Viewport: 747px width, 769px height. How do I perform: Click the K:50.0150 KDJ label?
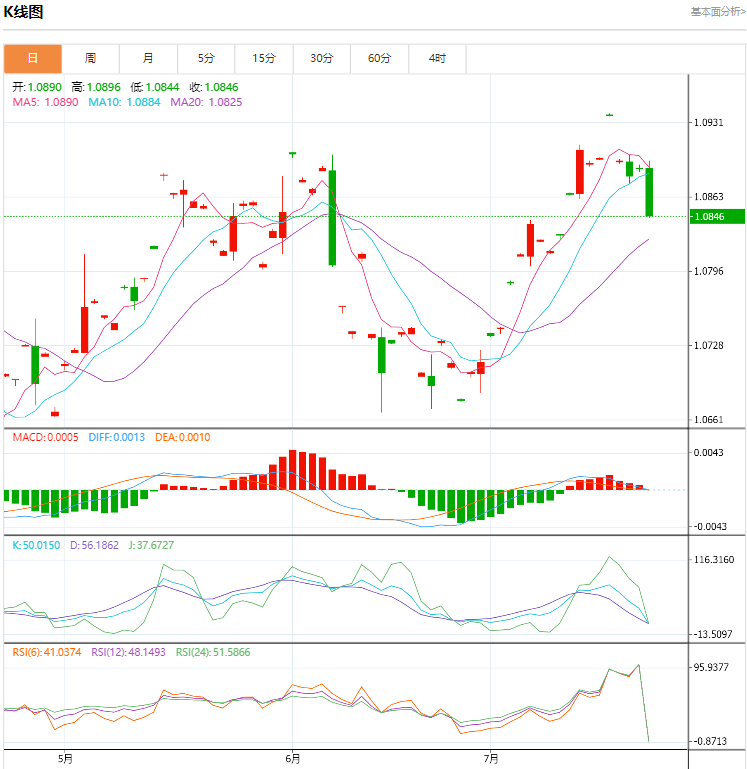tap(36, 545)
